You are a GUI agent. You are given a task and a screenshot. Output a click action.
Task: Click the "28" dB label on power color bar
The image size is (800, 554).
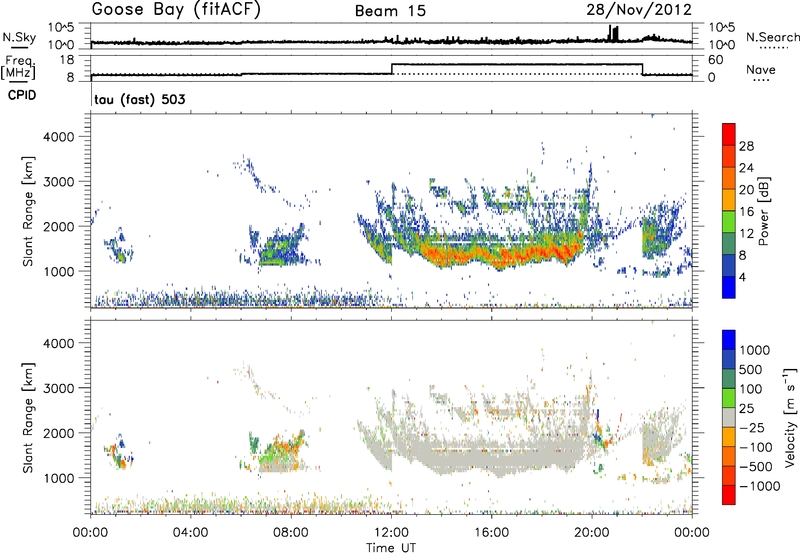pos(746,146)
